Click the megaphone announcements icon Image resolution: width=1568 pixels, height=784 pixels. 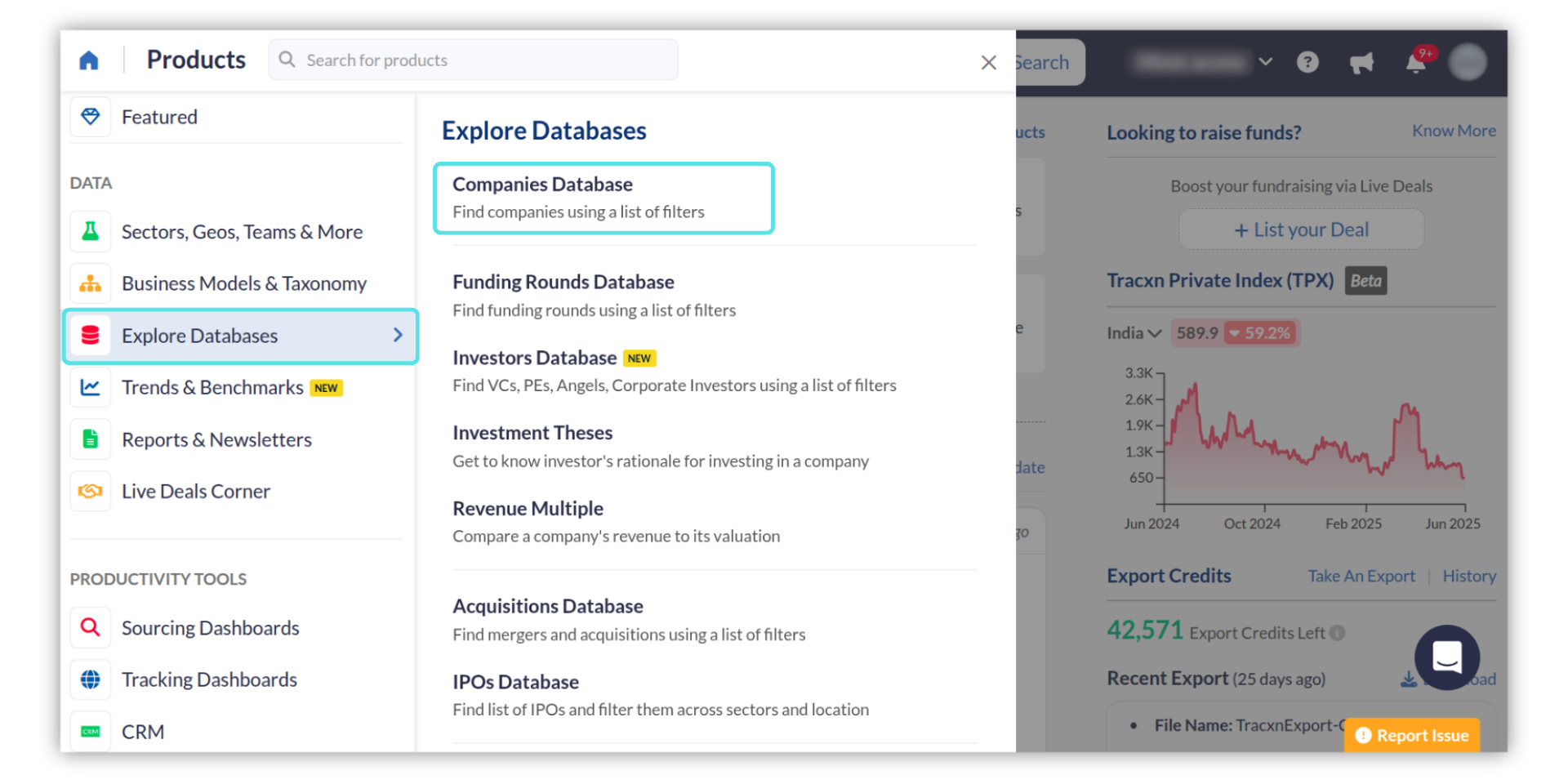(x=1361, y=63)
